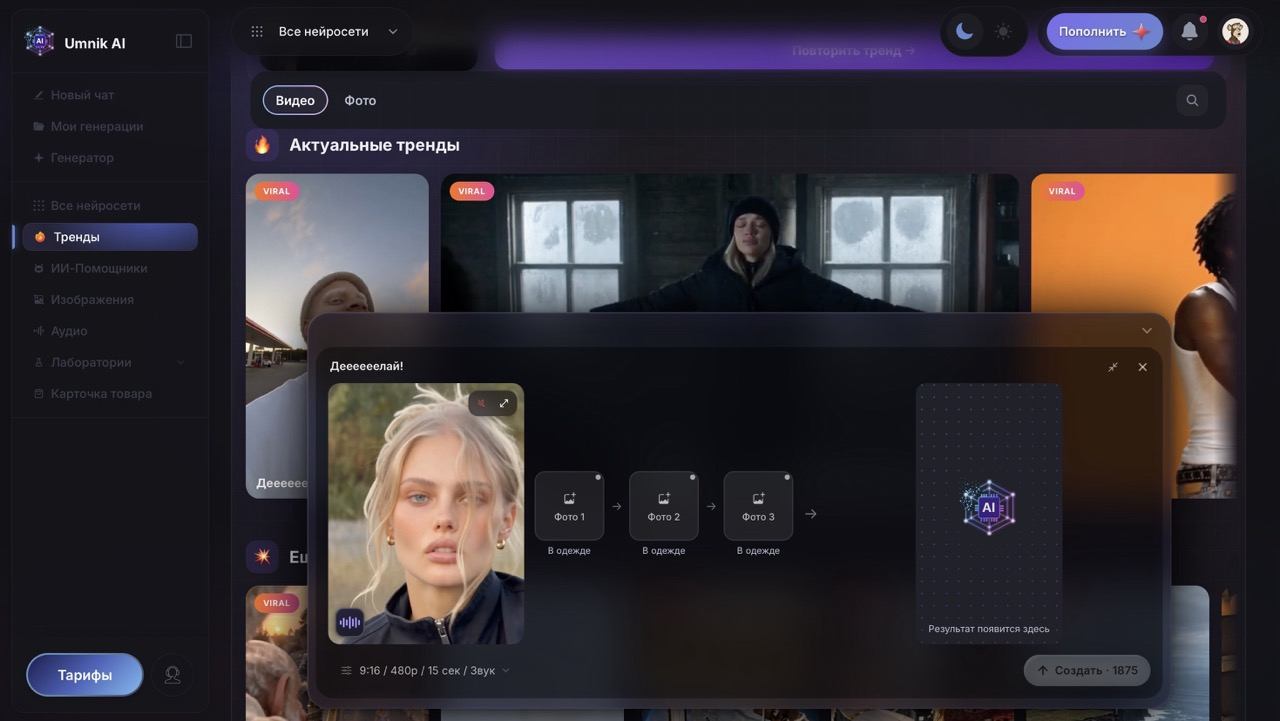1280x721 pixels.
Task: Open the user profile avatar
Action: pos(1235,31)
